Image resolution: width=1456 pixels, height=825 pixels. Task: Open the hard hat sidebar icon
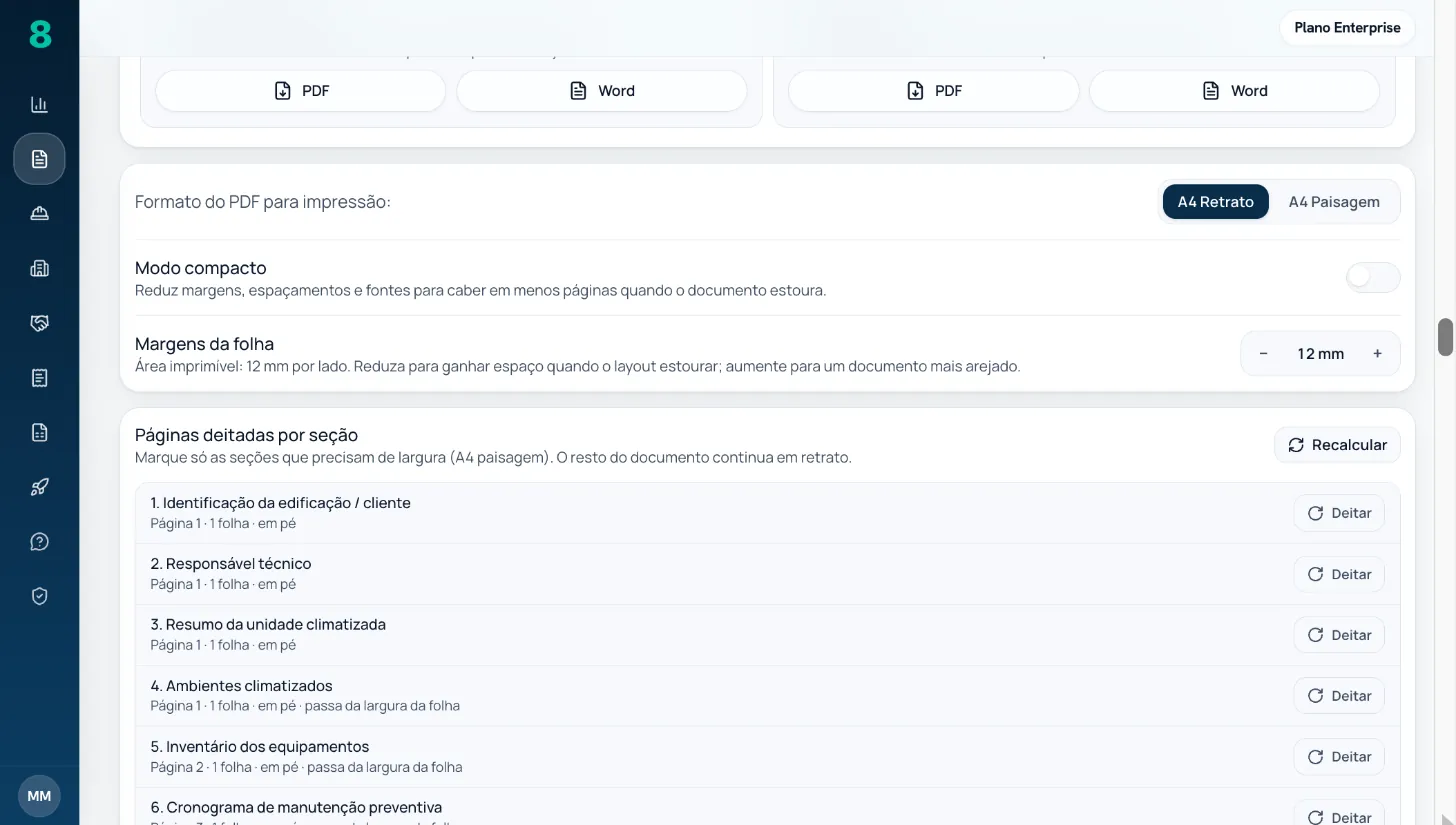(x=39, y=213)
